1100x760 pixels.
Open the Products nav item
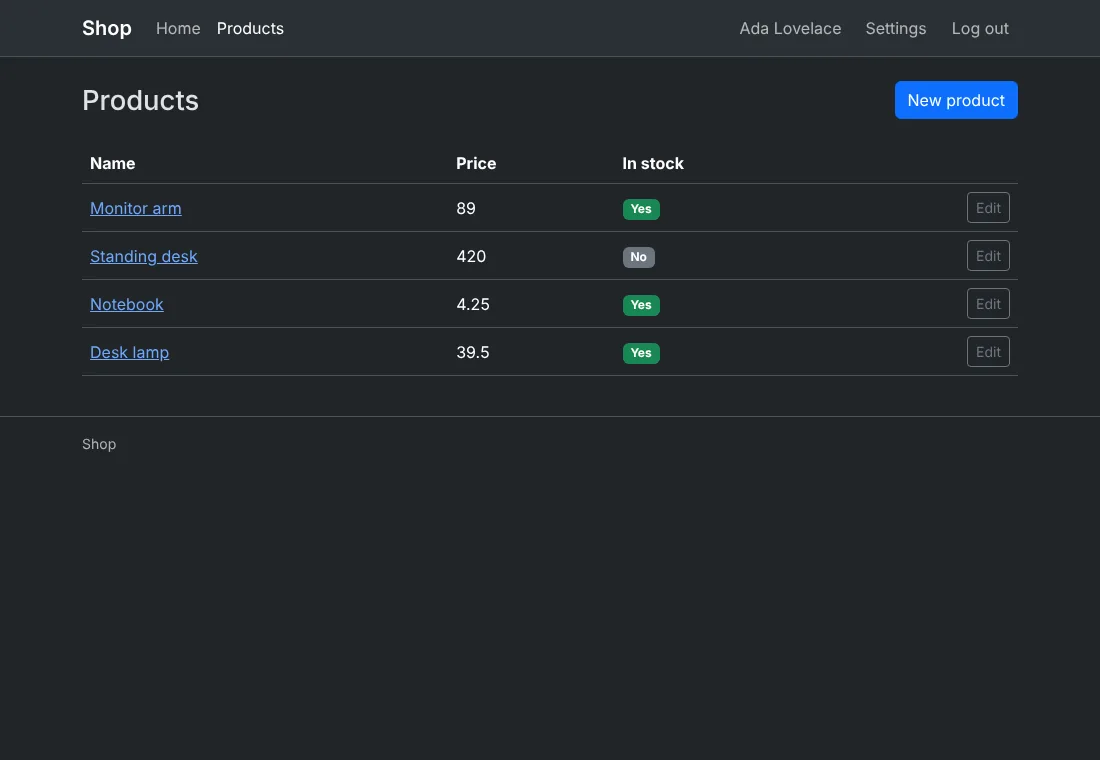(250, 28)
